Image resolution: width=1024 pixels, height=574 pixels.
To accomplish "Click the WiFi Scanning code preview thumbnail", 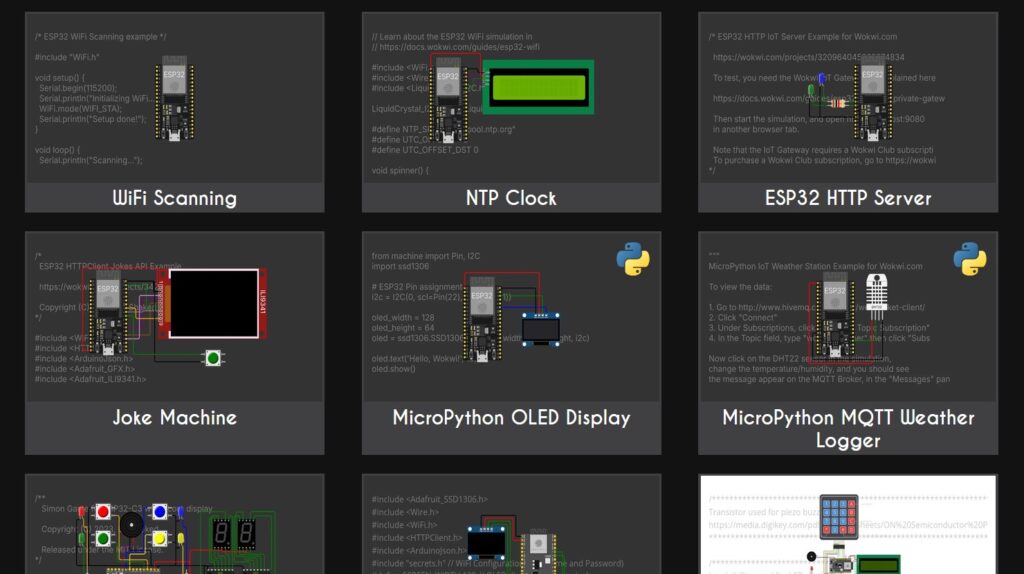I will coord(174,98).
